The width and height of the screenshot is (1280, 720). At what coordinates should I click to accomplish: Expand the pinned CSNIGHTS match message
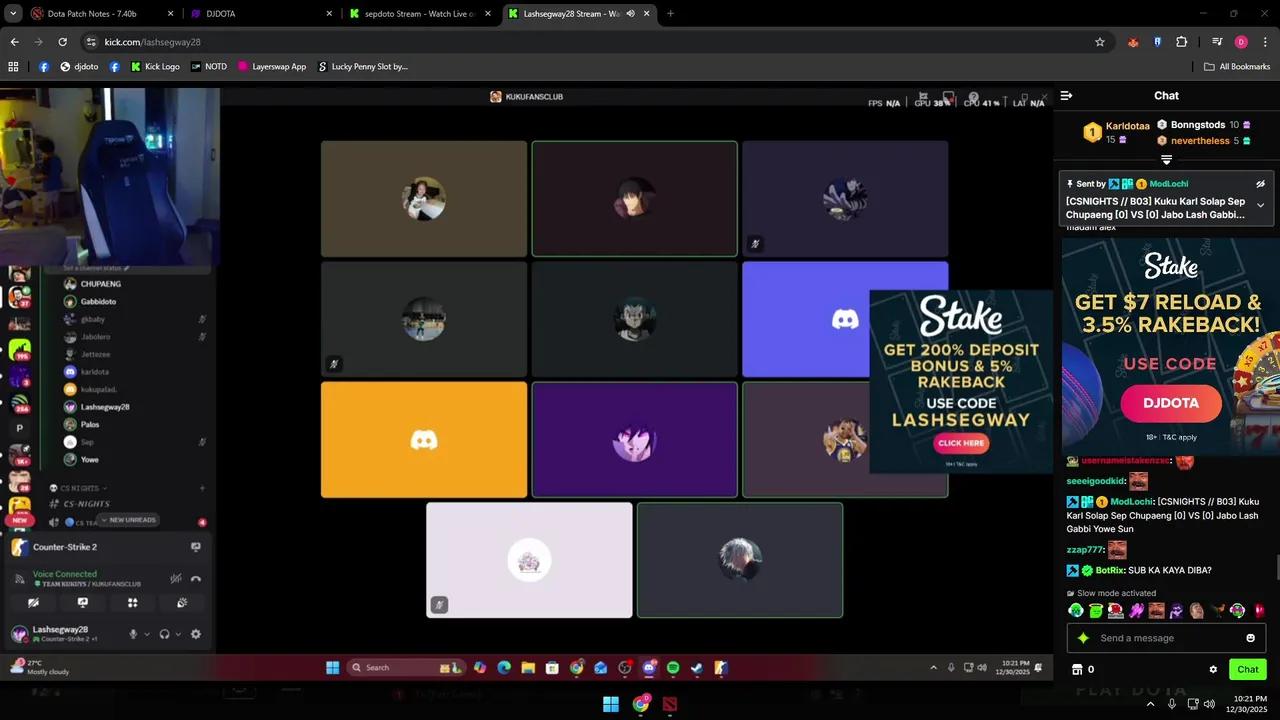[x=1260, y=205]
